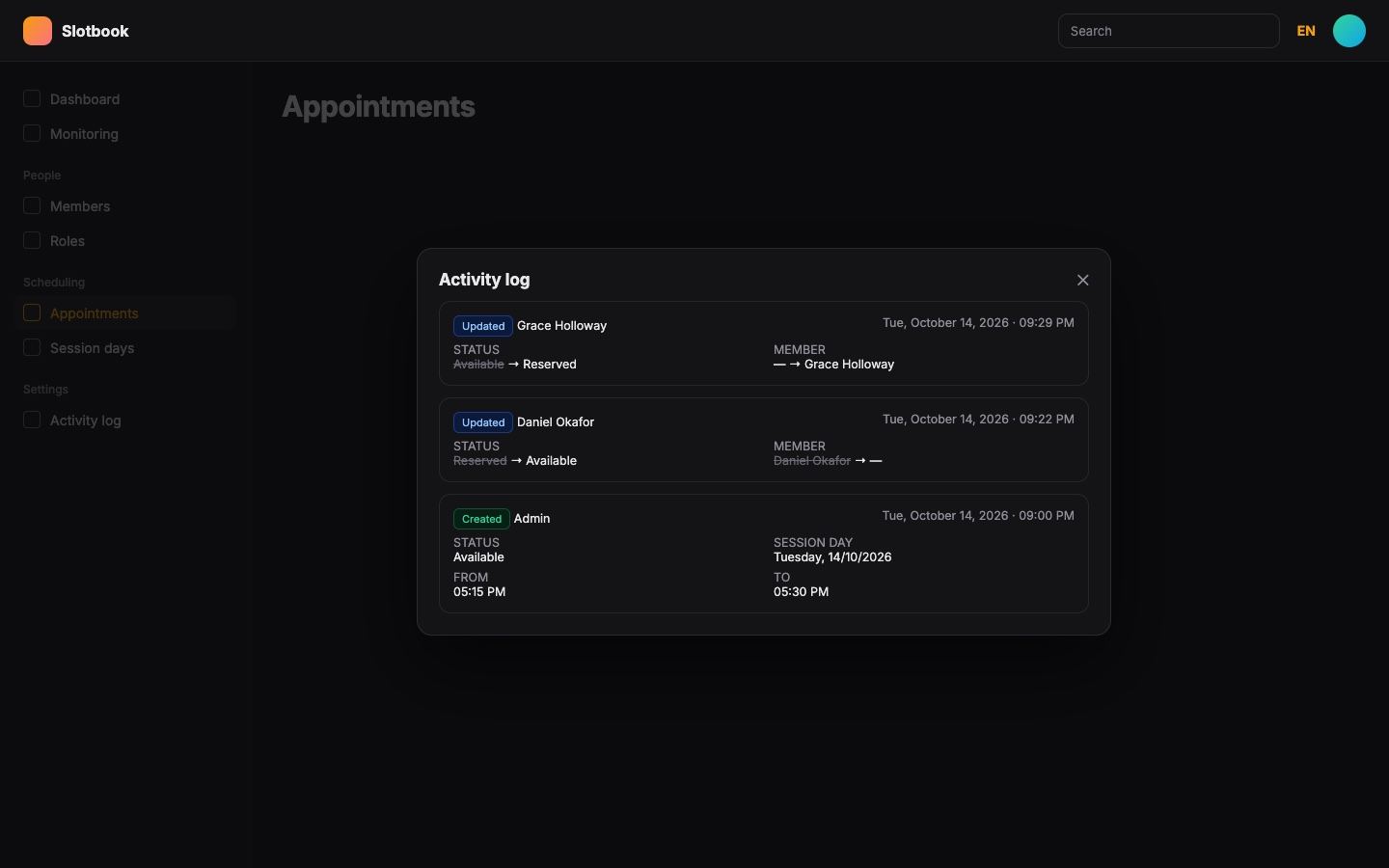Click the Monitoring sidebar icon
1389x868 pixels.
pos(32,133)
